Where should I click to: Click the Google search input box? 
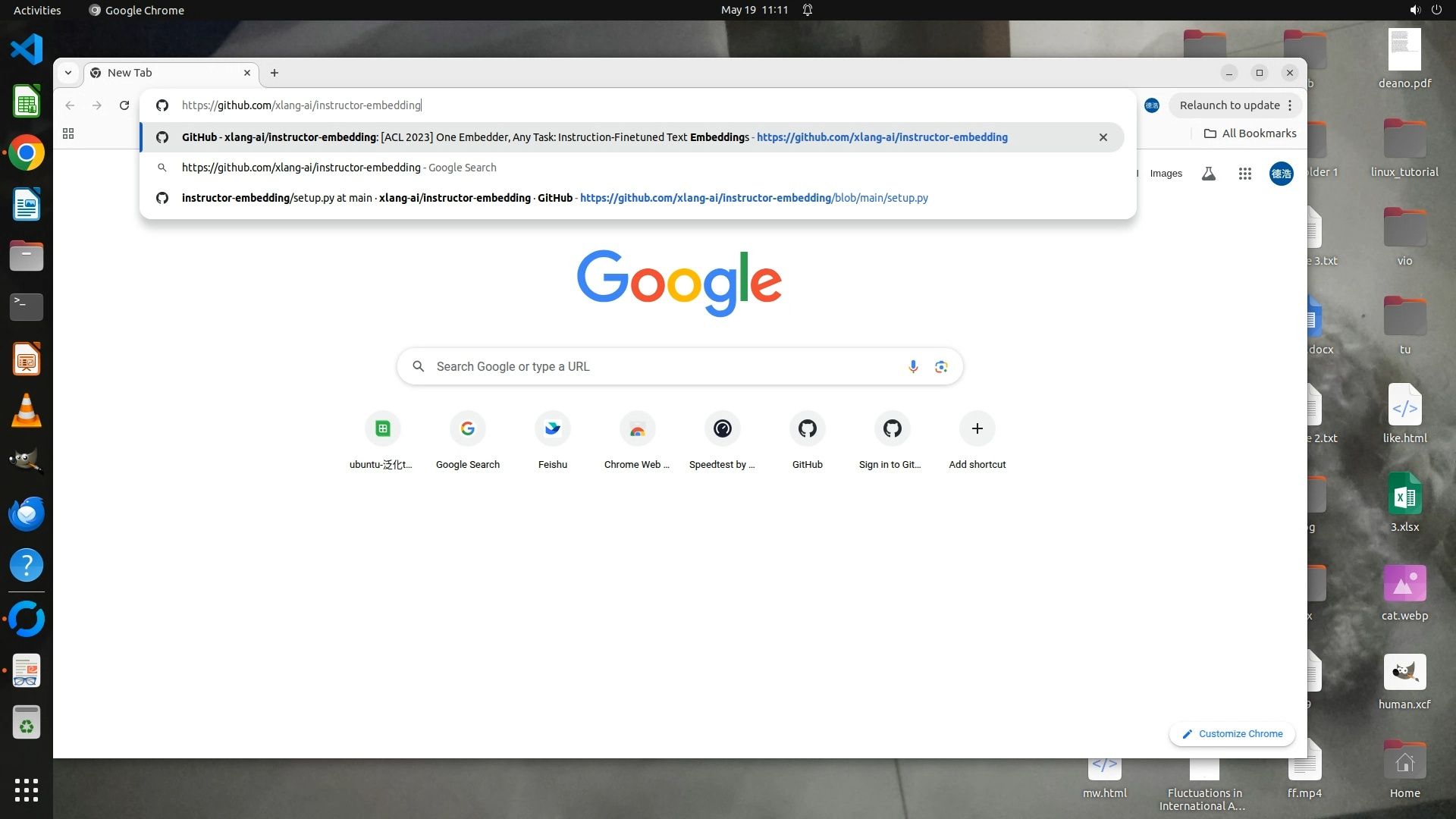click(x=652, y=367)
